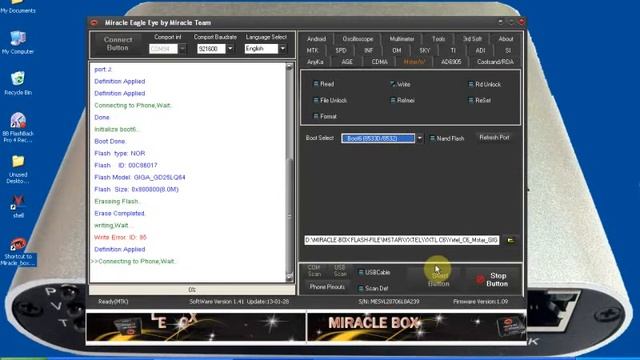The width and height of the screenshot is (640, 360).
Task: Select Shortcut to Miracle_box desktop icon
Action: 18,252
